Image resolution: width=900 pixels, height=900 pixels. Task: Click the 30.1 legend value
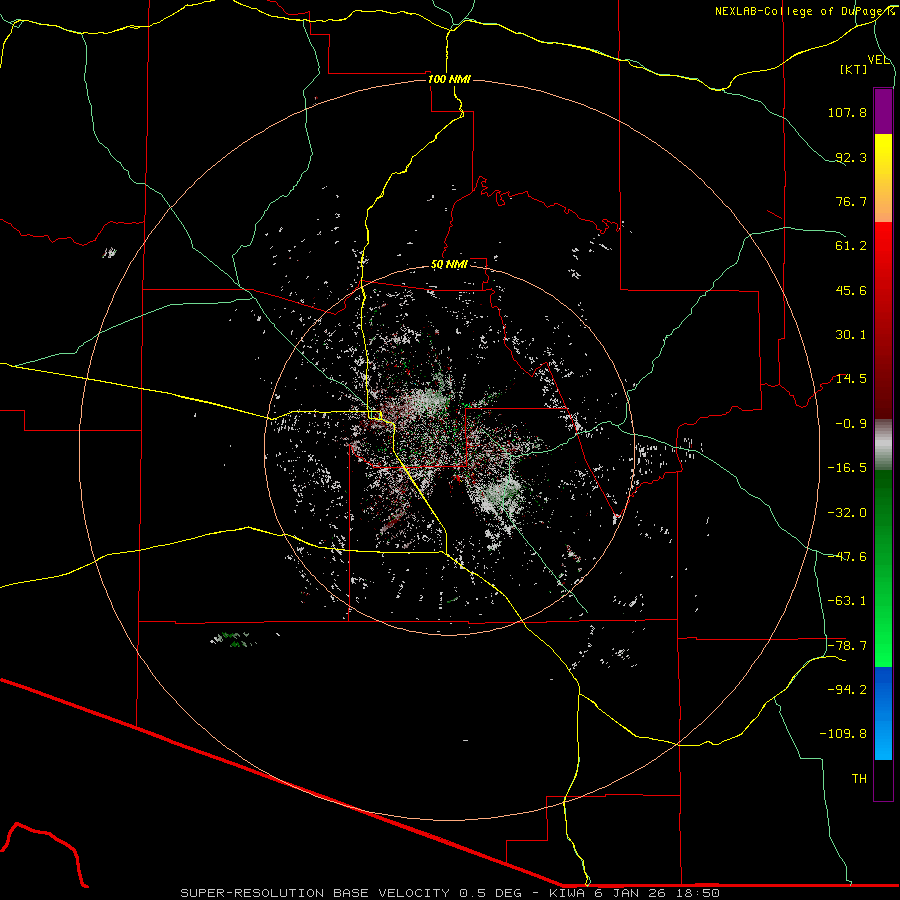[851, 335]
